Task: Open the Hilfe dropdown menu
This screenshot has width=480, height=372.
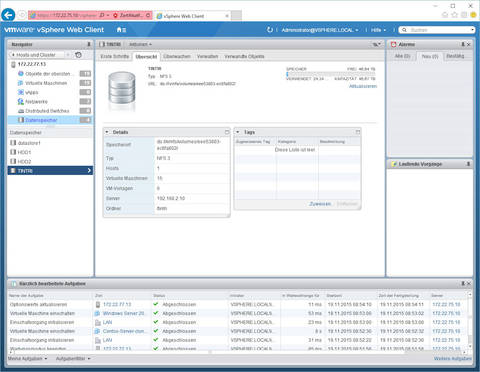Action: [x=378, y=30]
